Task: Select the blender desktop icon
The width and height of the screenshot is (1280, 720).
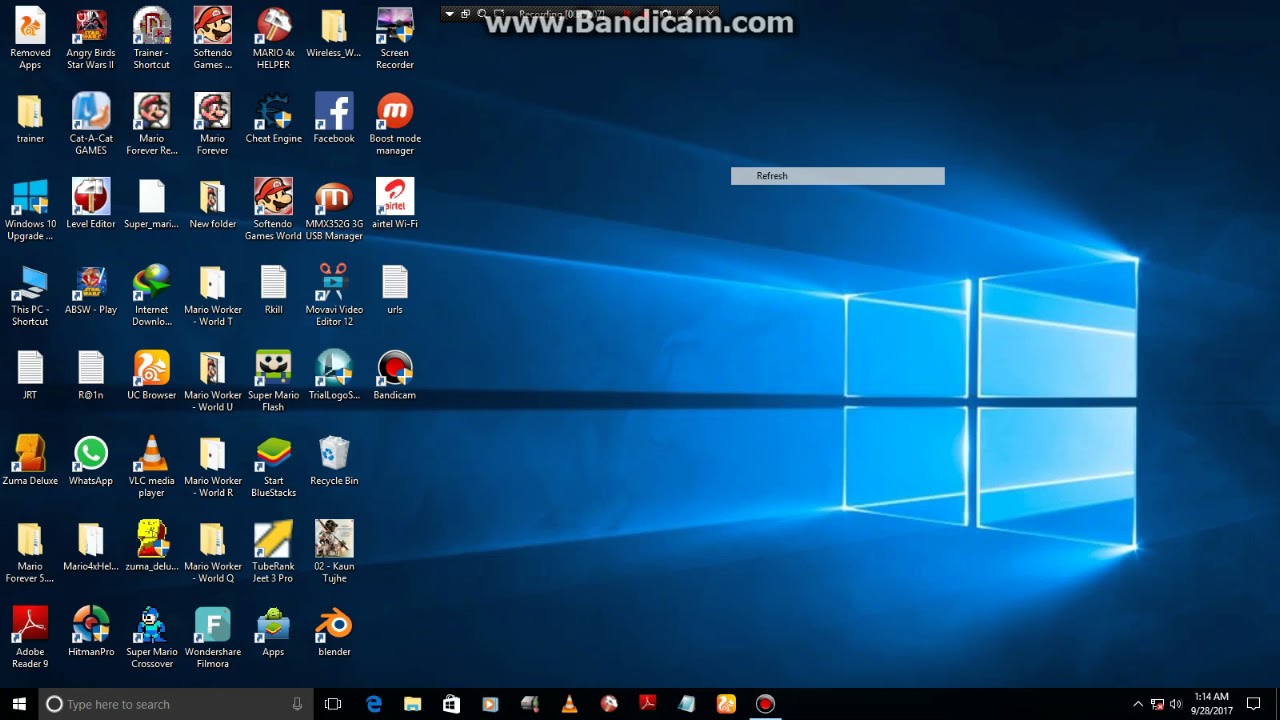Action: click(x=334, y=633)
